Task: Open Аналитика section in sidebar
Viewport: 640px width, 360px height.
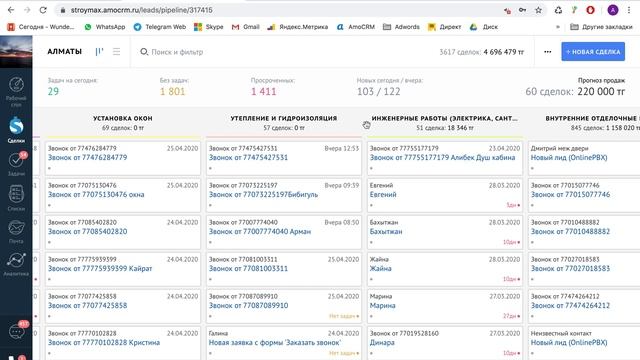Action: coord(16,264)
